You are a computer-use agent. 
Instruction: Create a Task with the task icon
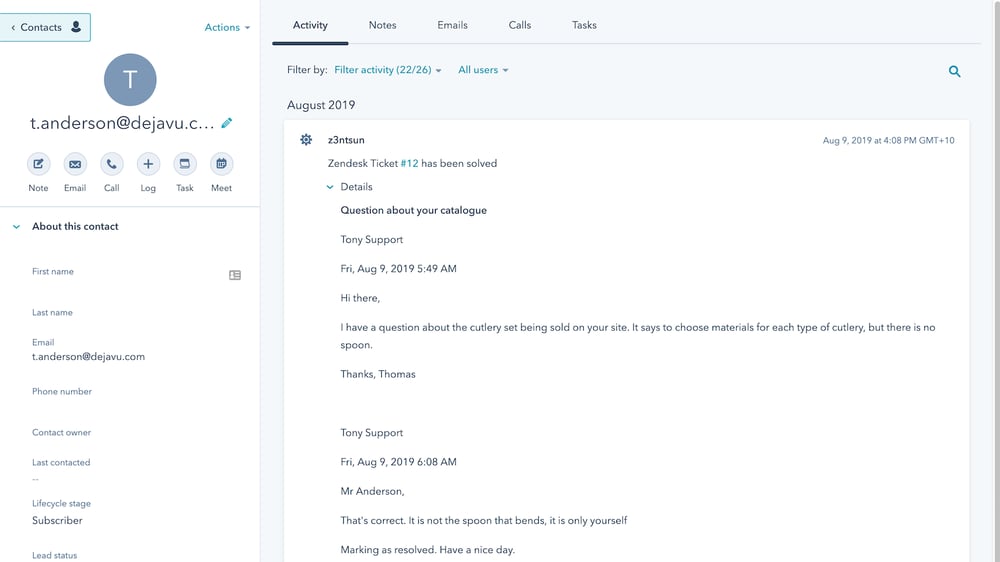click(x=184, y=164)
